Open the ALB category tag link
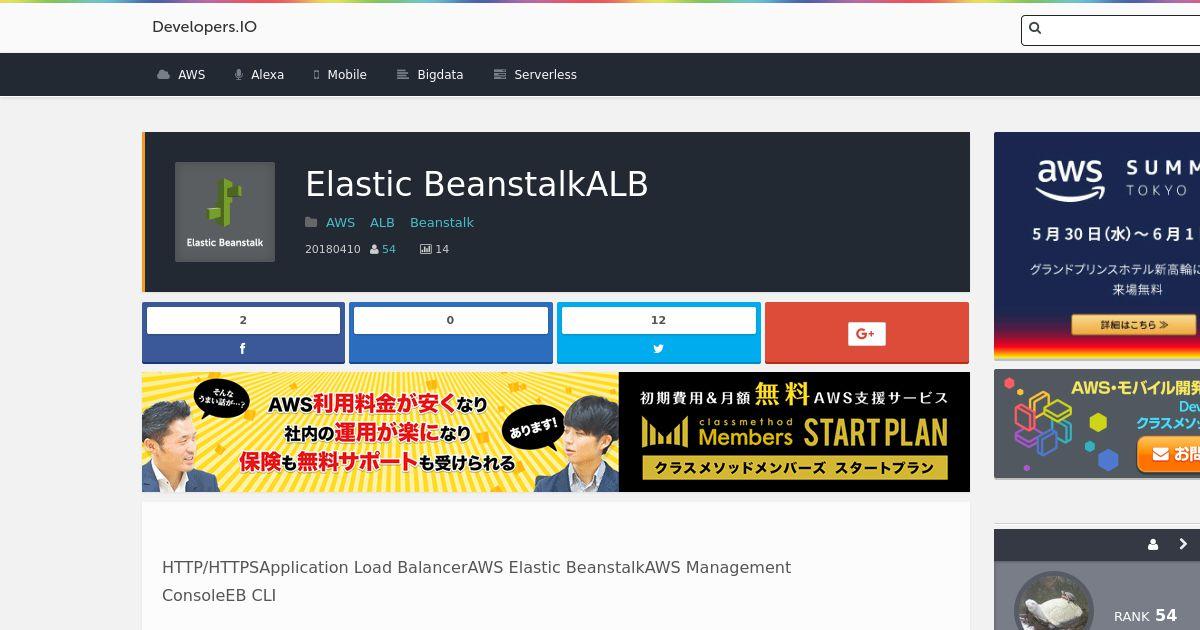The width and height of the screenshot is (1200, 630). [x=382, y=223]
